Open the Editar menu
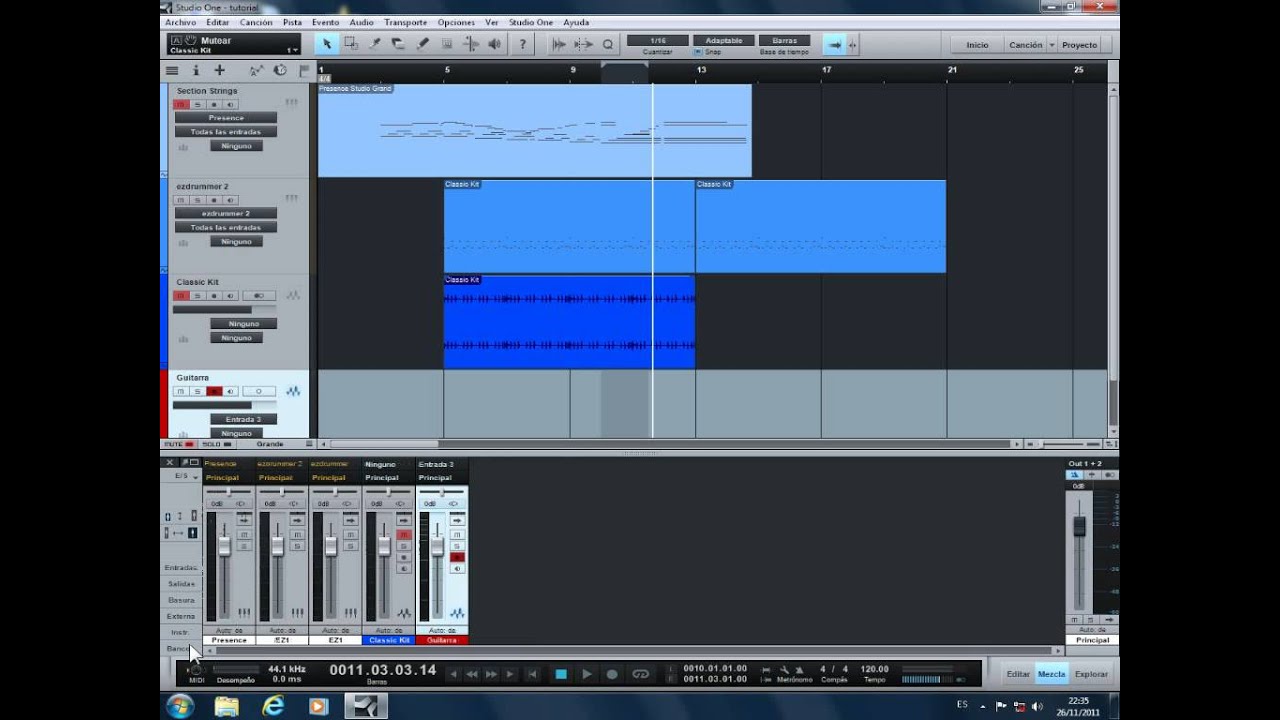Screen dimensions: 1280x720 click(217, 22)
